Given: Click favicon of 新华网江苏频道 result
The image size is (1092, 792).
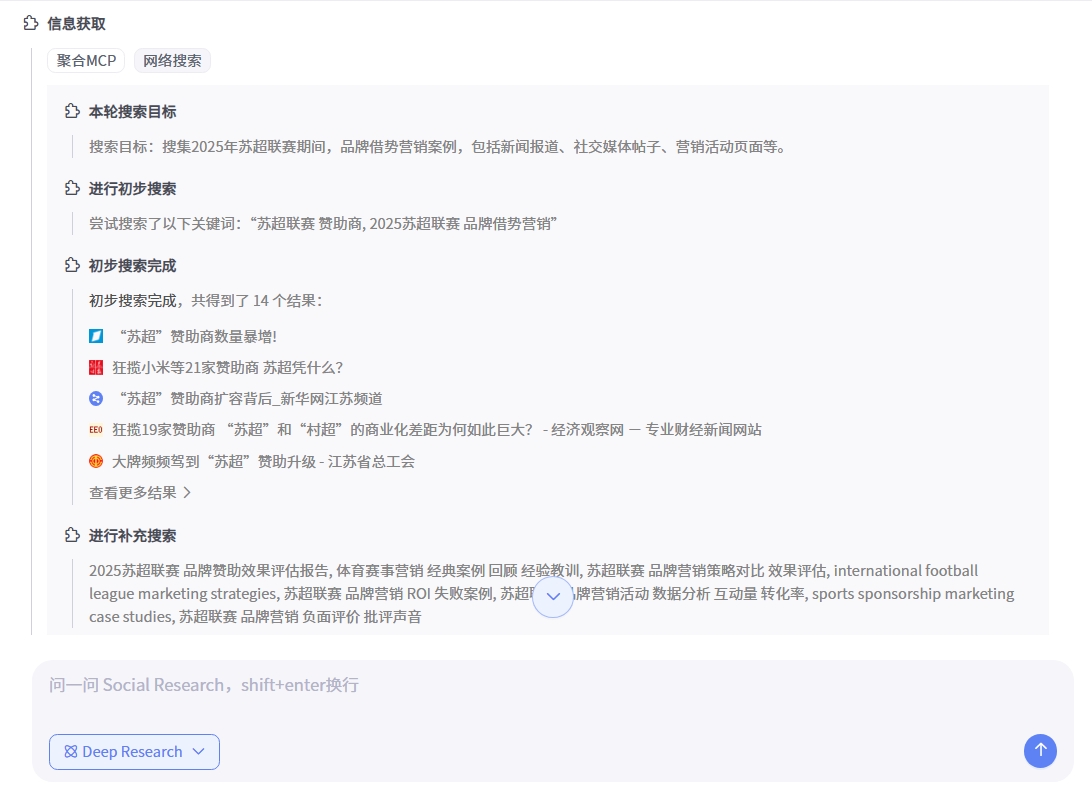Looking at the screenshot, I should (x=96, y=398).
